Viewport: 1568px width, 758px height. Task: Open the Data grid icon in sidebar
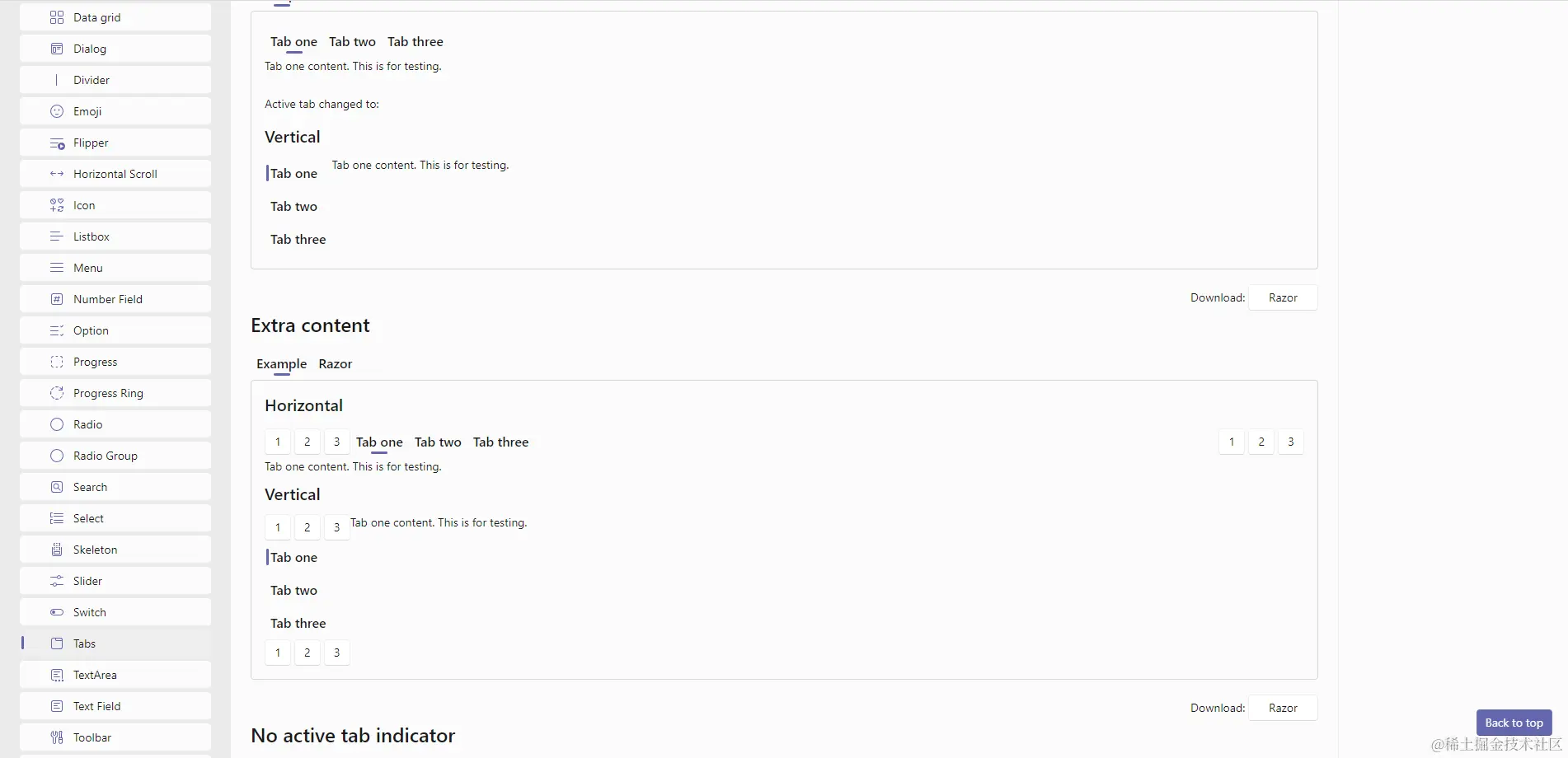pyautogui.click(x=57, y=17)
